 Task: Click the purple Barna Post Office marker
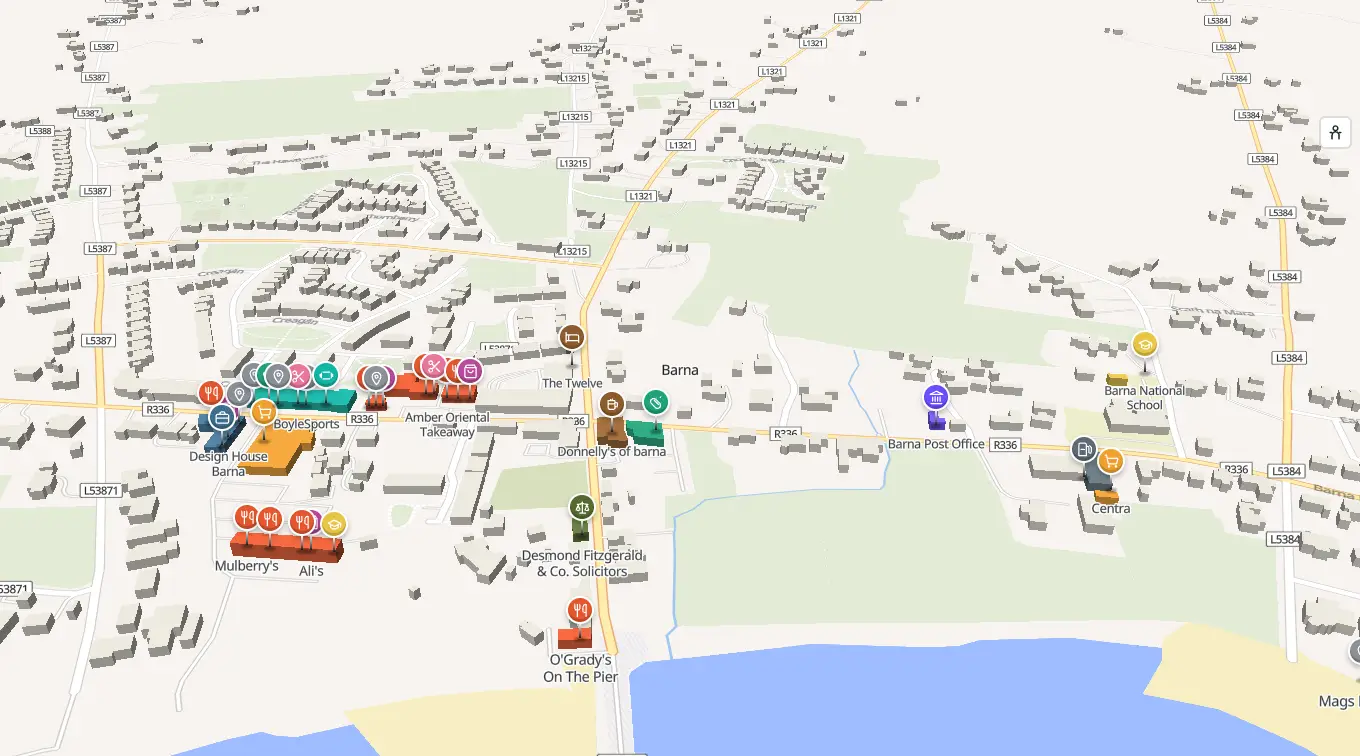click(936, 398)
